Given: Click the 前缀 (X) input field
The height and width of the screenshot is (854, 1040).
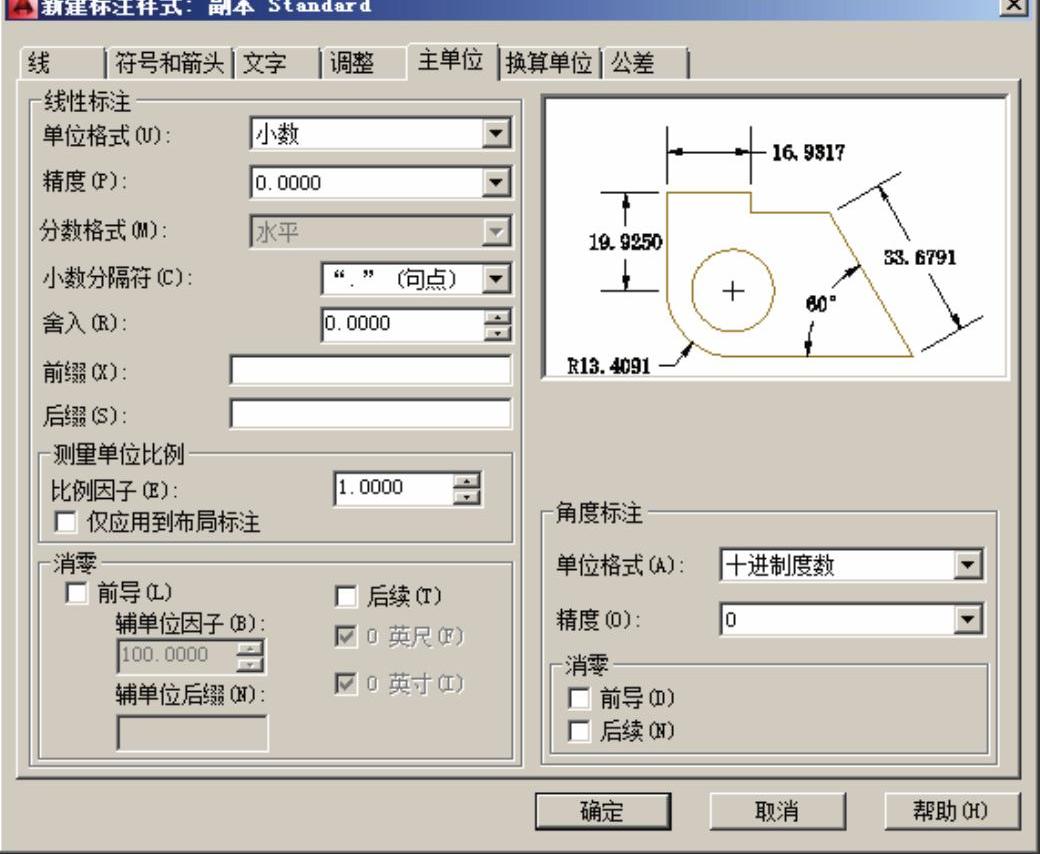Looking at the screenshot, I should tap(370, 370).
